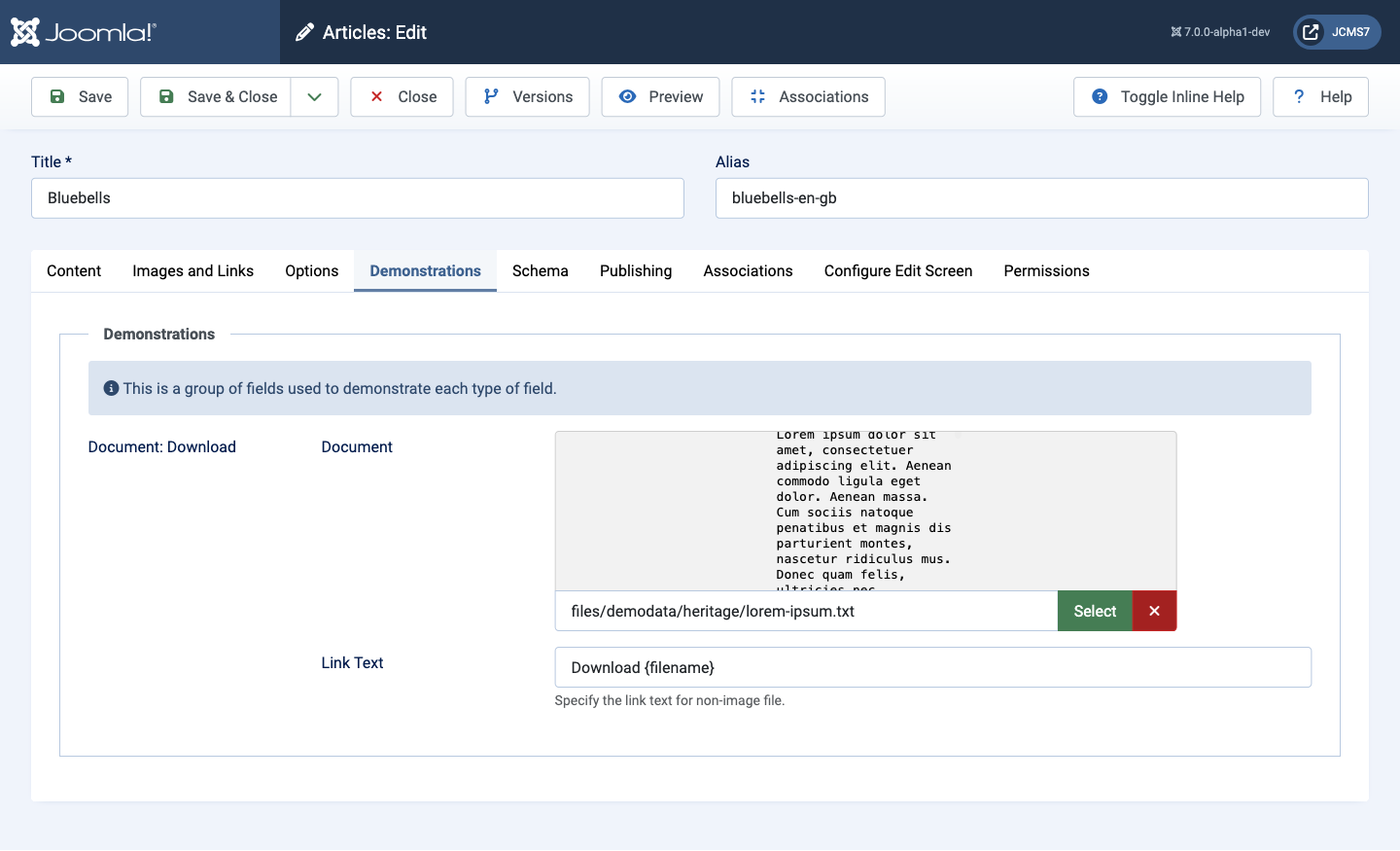The height and width of the screenshot is (851, 1400).
Task: Clear document with red X button
Action: [1154, 611]
